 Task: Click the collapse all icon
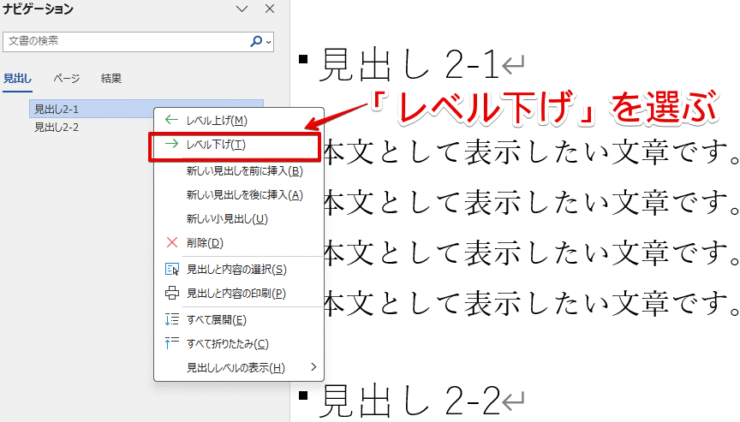tap(172, 343)
